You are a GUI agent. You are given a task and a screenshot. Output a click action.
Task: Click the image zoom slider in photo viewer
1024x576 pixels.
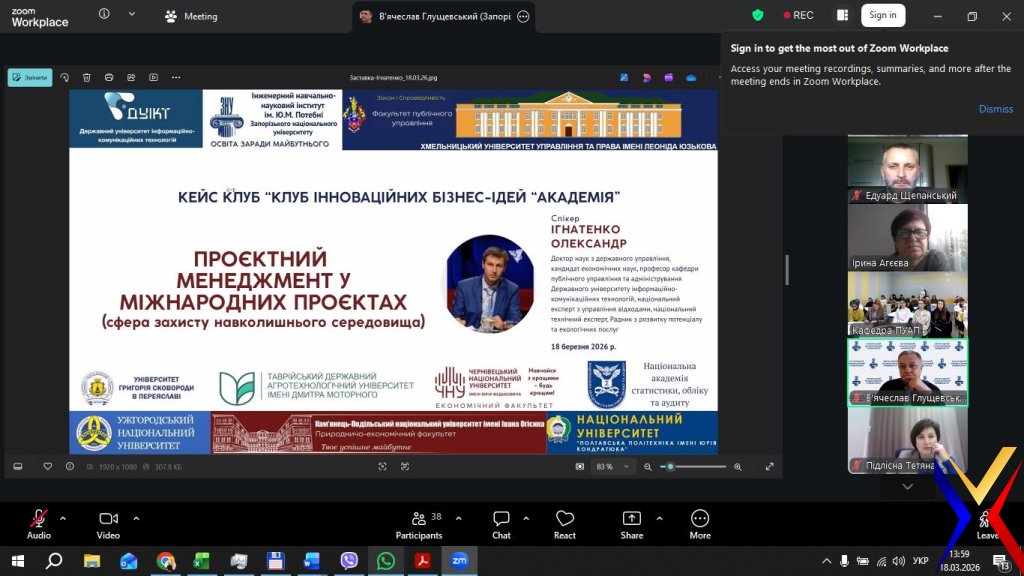coord(695,467)
